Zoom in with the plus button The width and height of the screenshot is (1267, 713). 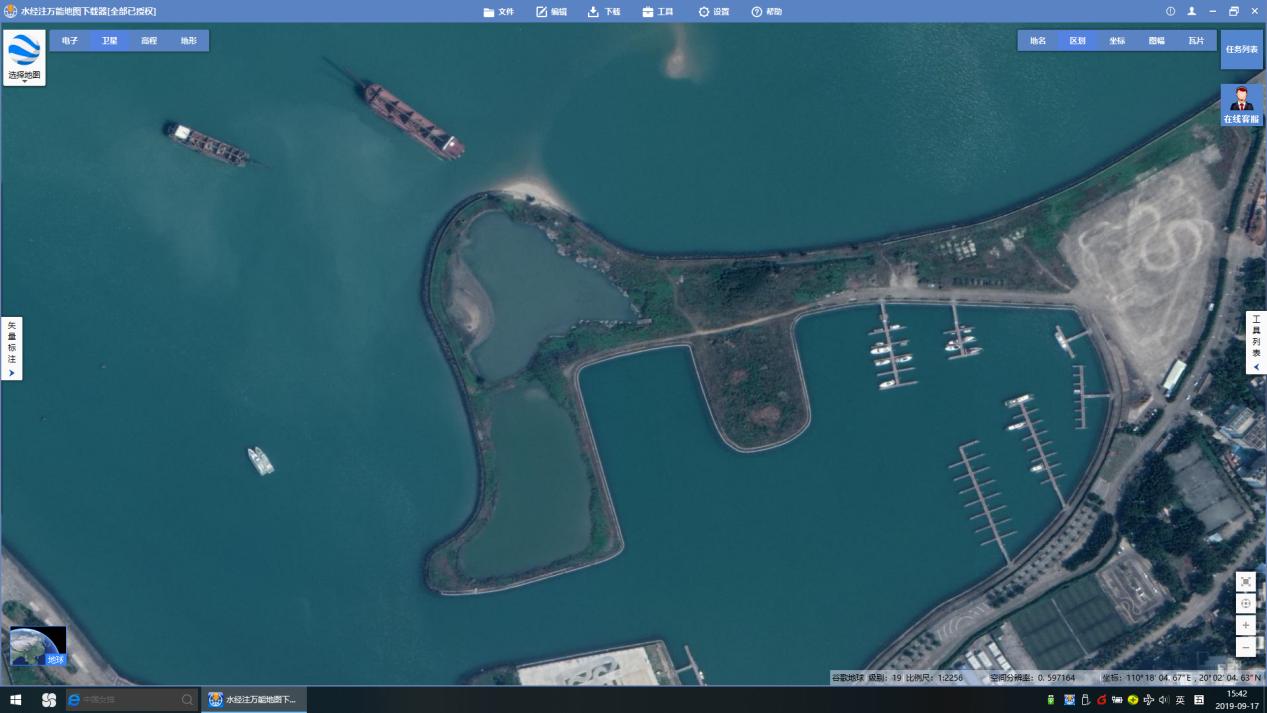[1245, 626]
